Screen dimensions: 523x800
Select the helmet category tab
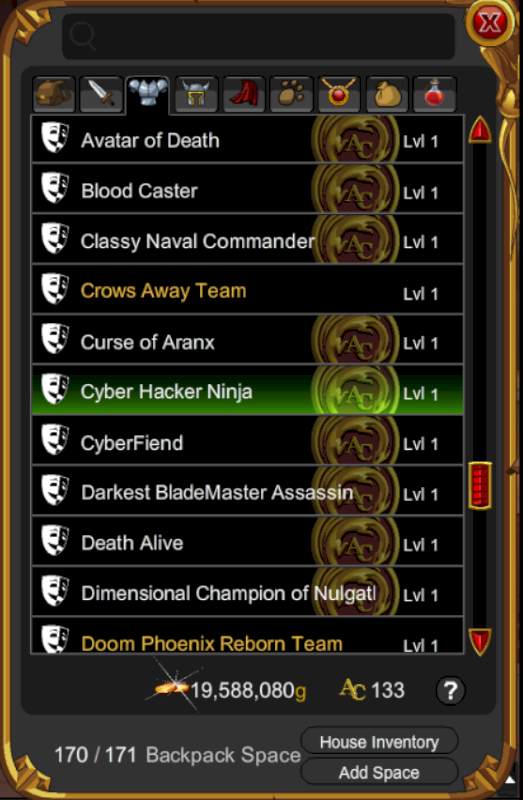[196, 94]
